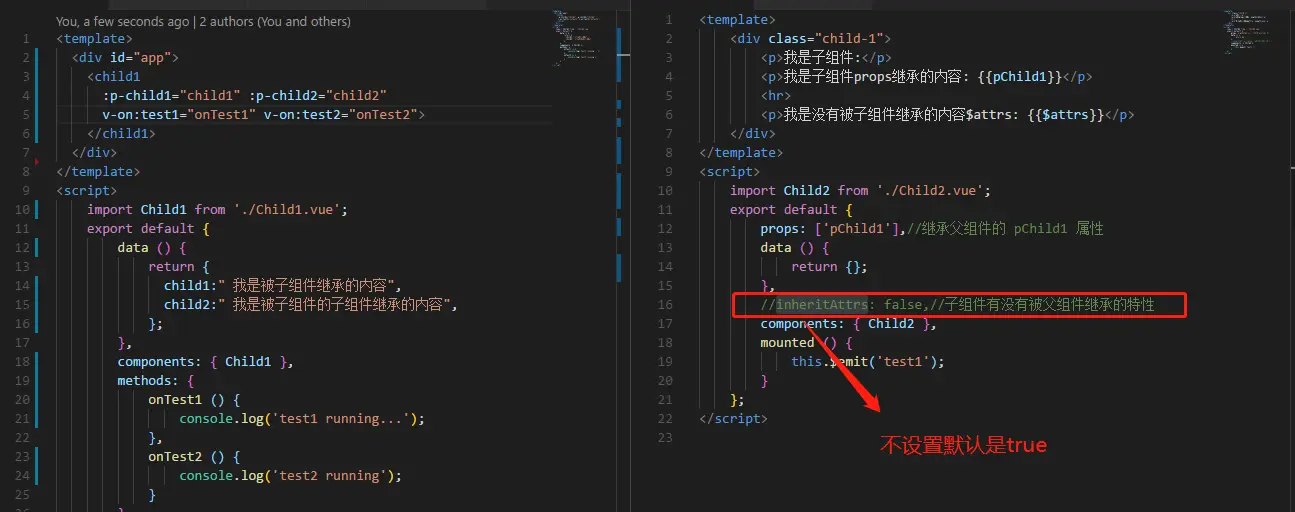Click the methods: { line in left editor
Viewport: 1295px width, 512px height.
[x=156, y=381]
